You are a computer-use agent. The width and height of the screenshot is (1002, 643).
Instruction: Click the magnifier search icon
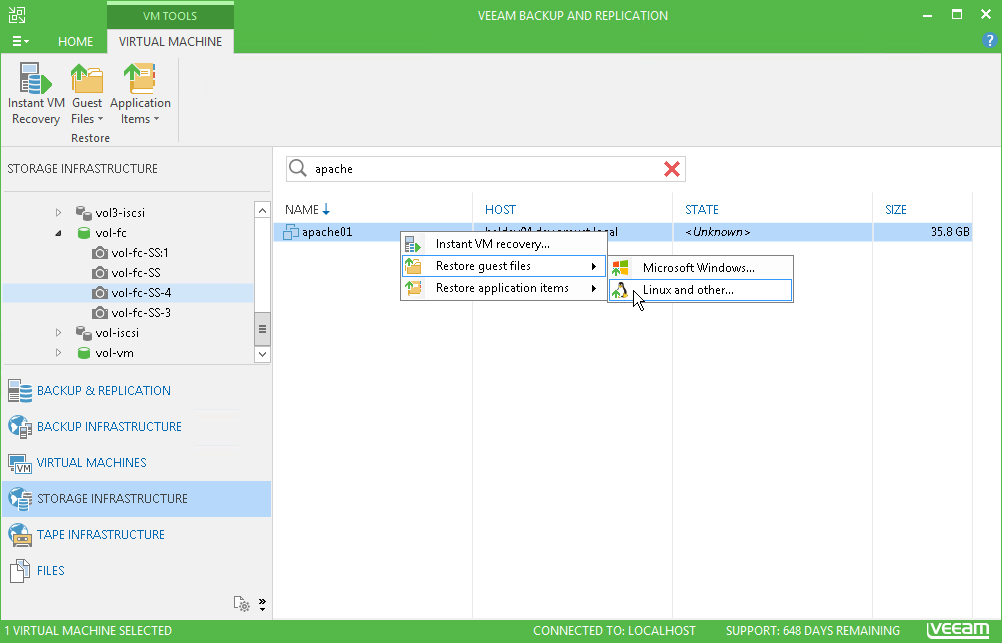tap(298, 168)
